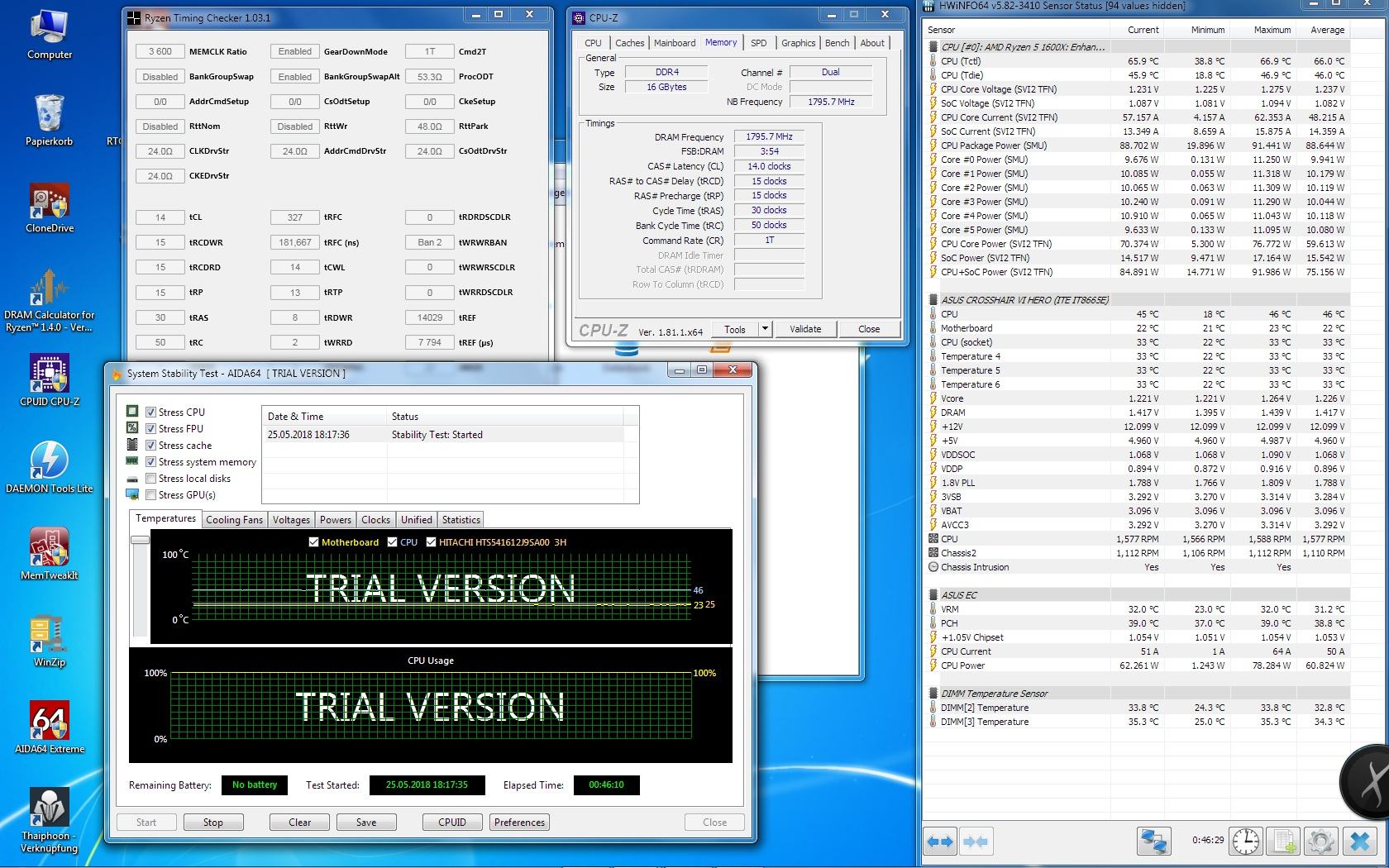Toggle Motherboard graph checkbox
This screenshot has height=868, width=1389.
coord(313,542)
